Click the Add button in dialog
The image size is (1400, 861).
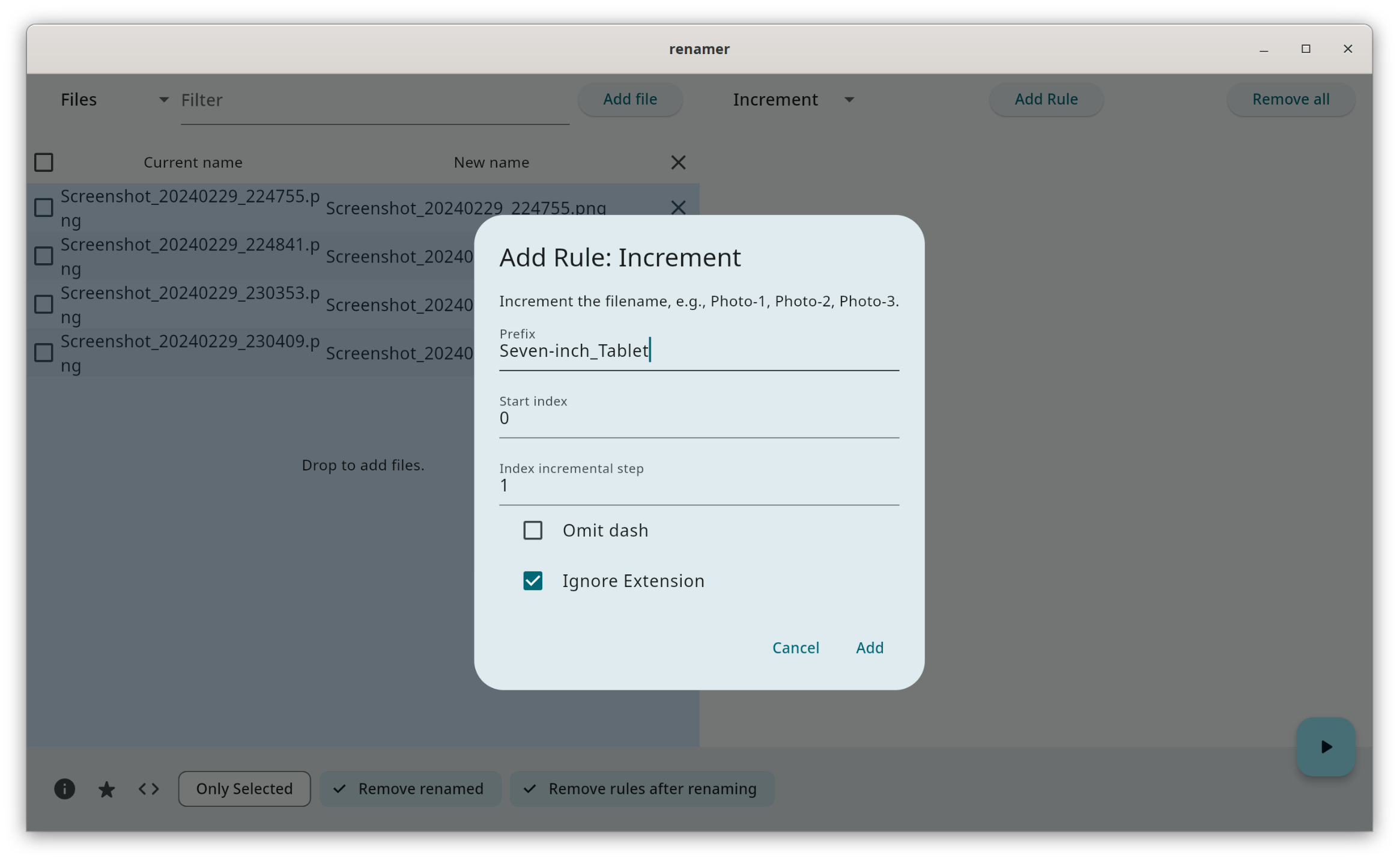869,647
